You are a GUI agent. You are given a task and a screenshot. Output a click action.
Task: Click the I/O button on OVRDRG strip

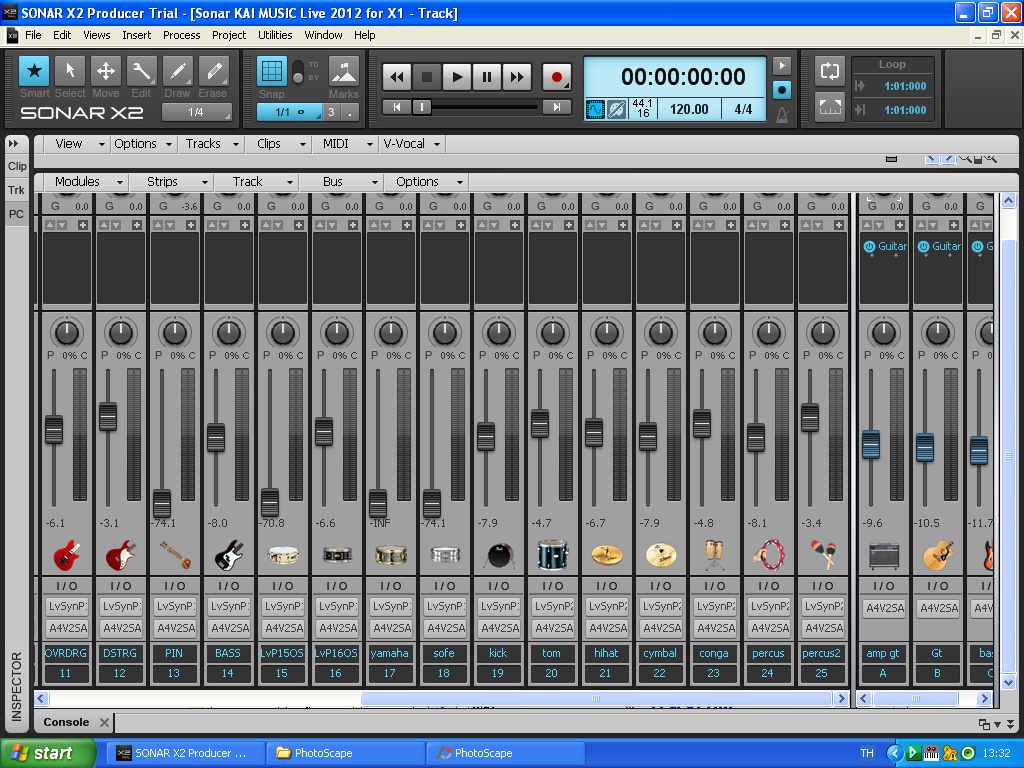click(67, 586)
